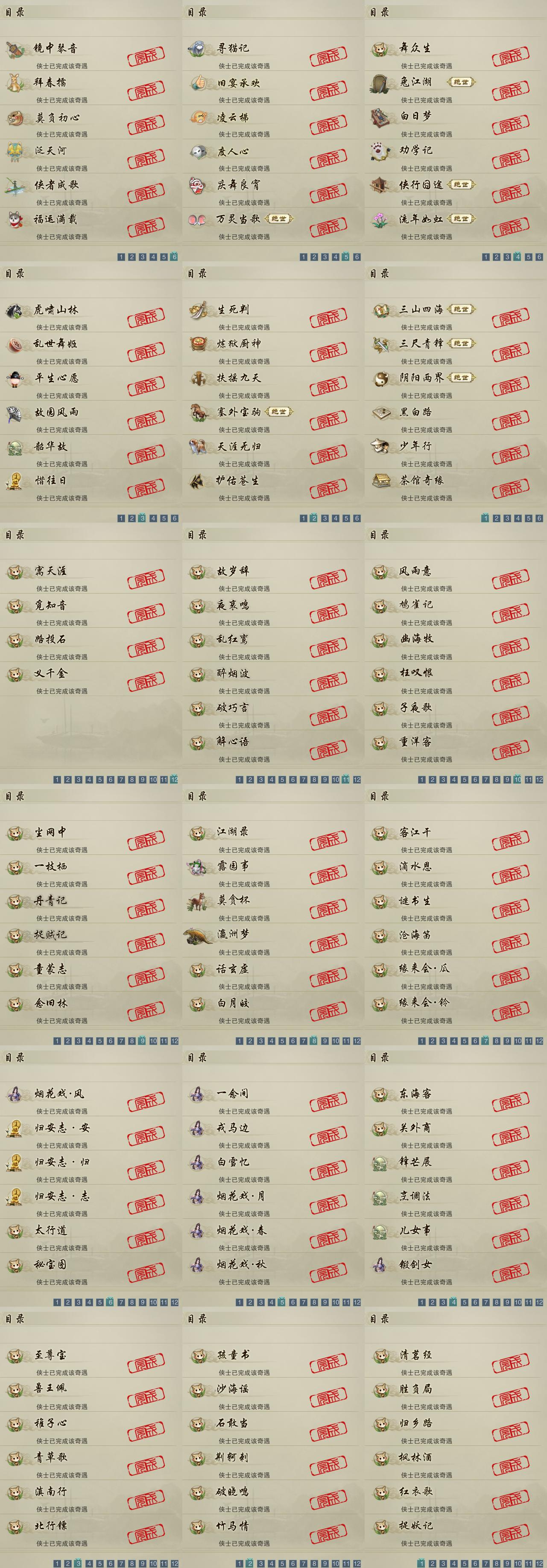Click the 绝世 badge next to 三尺青锋
Image resolution: width=547 pixels, height=1568 pixels.
click(461, 343)
